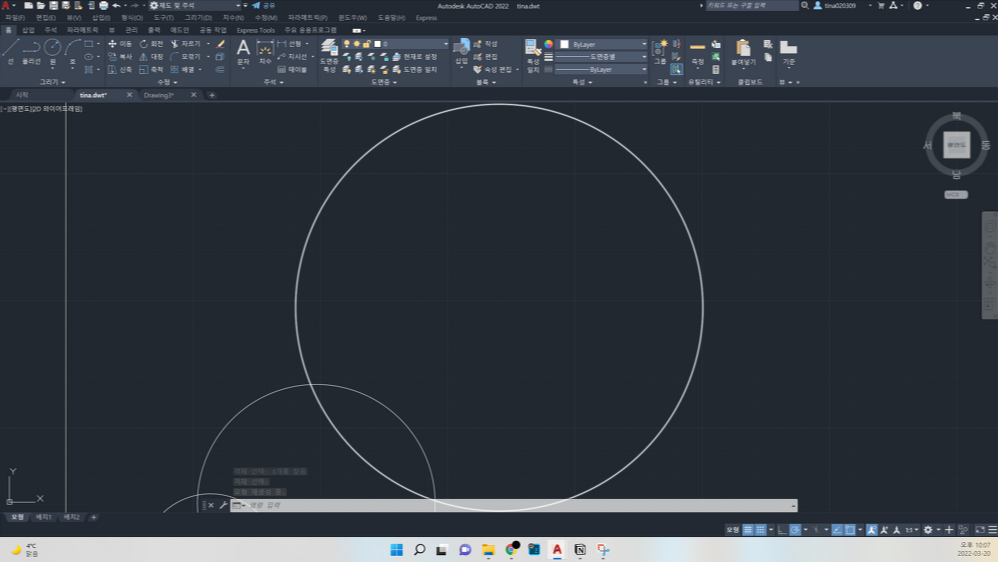Choose the Fillet (모깎기) command
The height and width of the screenshot is (562, 998).
point(185,57)
